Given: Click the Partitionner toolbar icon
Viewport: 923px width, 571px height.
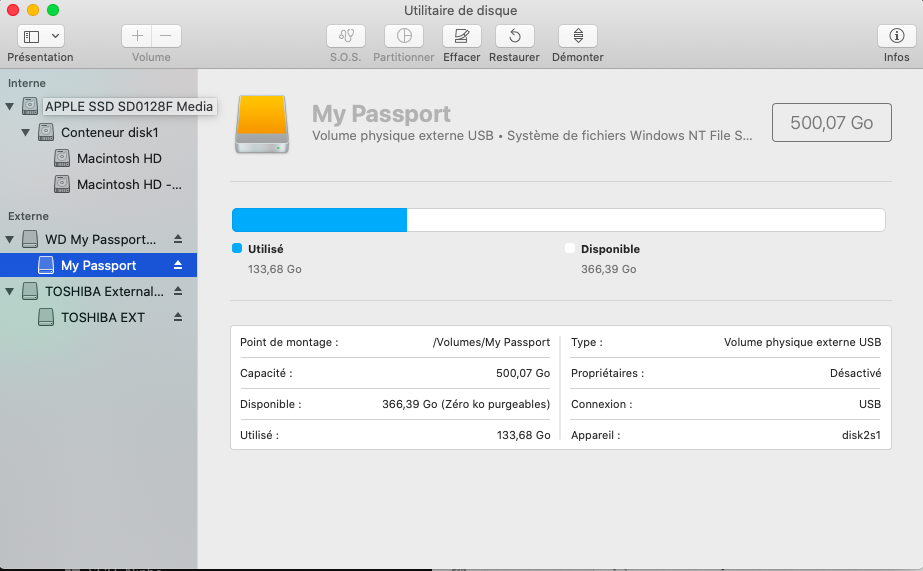Looking at the screenshot, I should coord(404,36).
